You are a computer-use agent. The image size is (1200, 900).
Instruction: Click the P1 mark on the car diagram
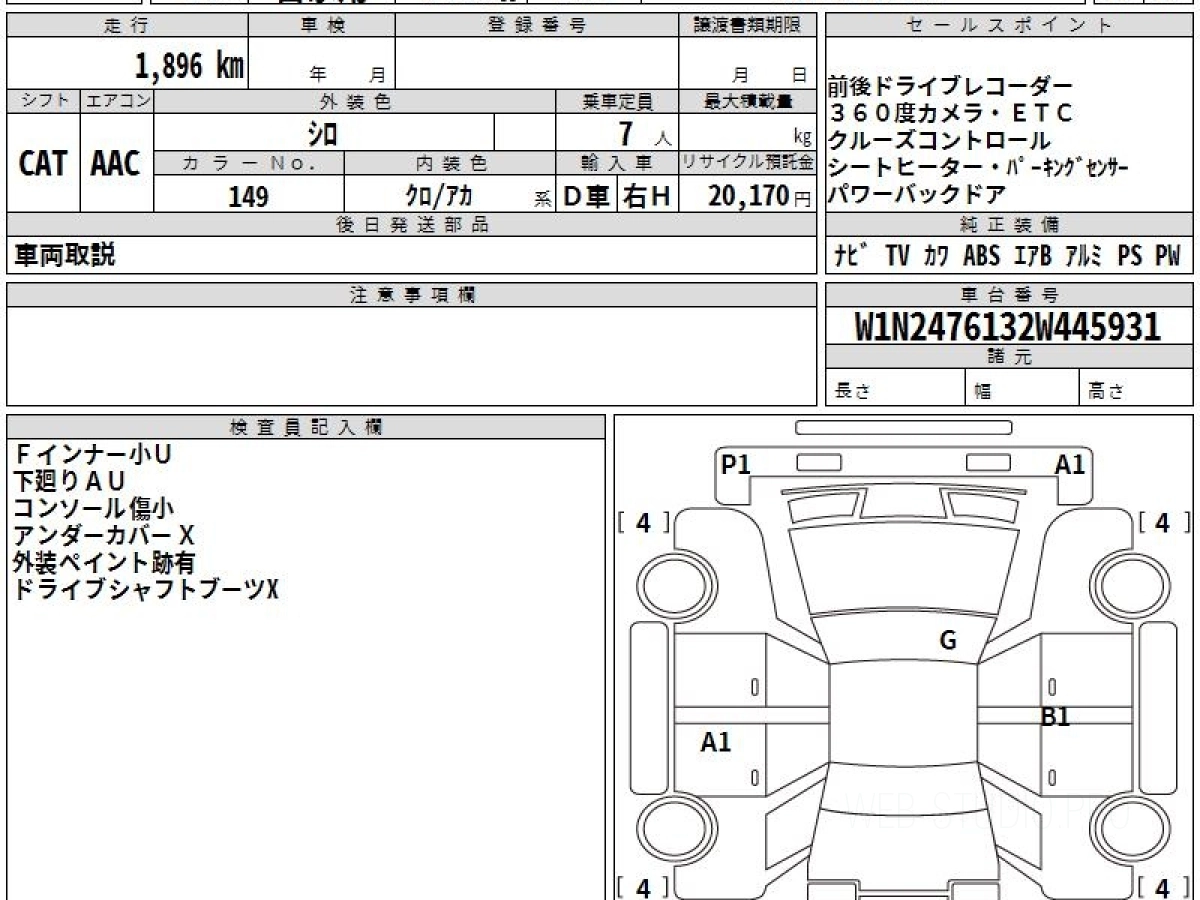736,464
